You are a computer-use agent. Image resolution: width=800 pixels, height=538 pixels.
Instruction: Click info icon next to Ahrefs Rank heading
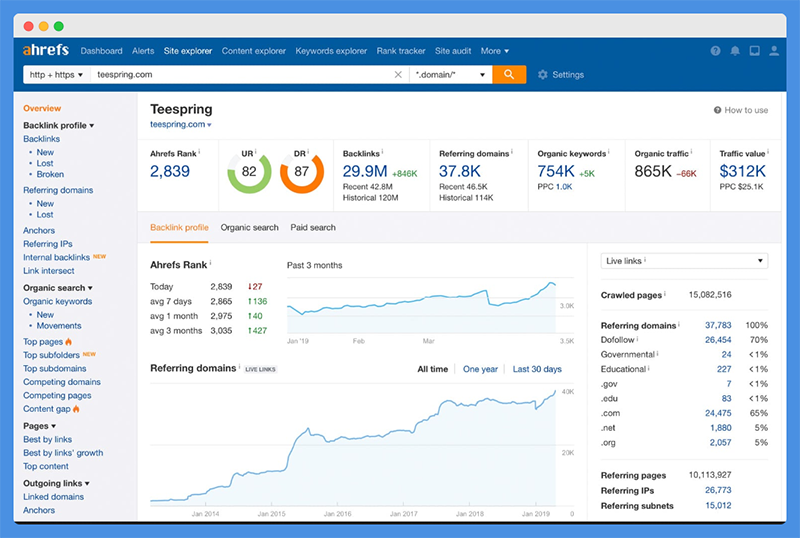pyautogui.click(x=210, y=263)
